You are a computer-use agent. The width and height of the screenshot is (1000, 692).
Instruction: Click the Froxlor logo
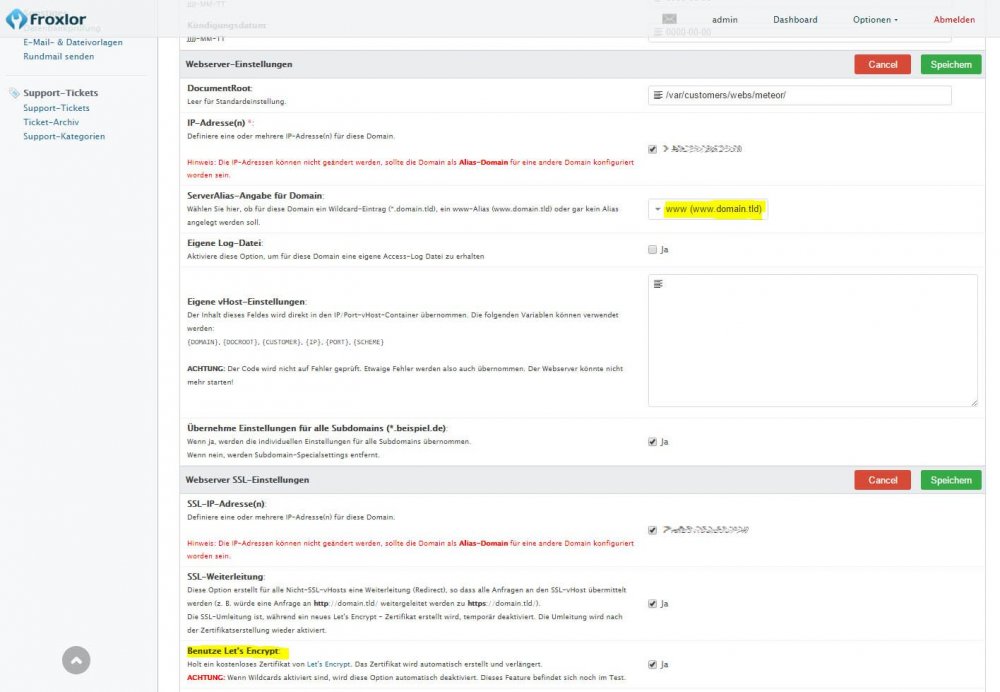tap(46, 19)
